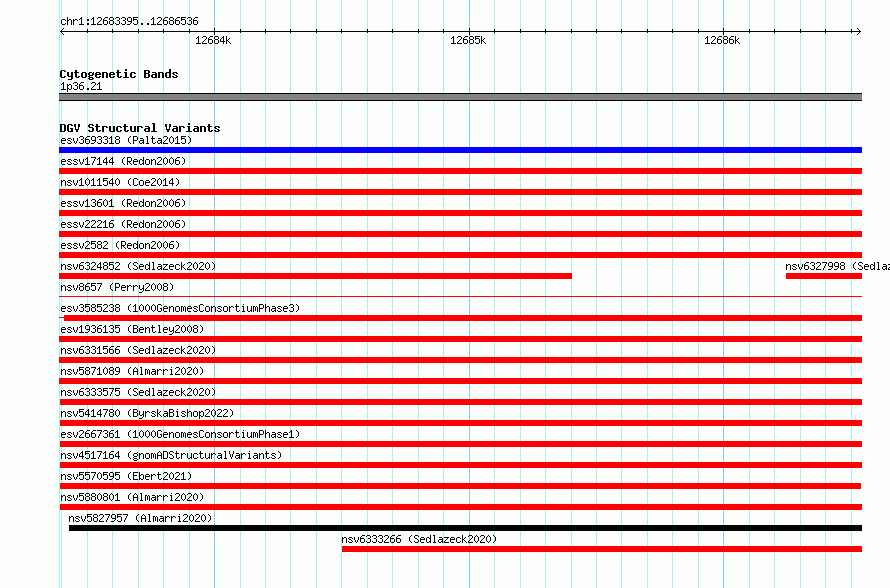
Task: Click nsv6333575 (Sedlazeck2020) variant label
Action: point(138,392)
